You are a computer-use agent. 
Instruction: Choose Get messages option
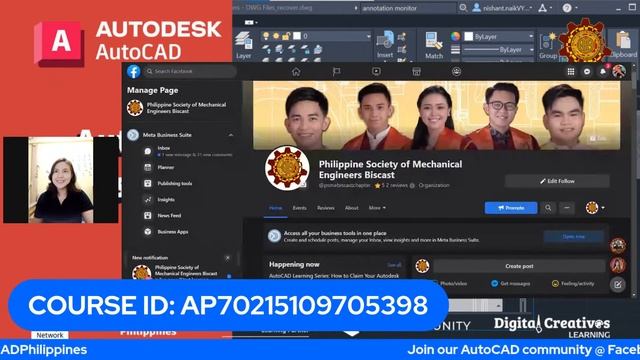click(511, 283)
